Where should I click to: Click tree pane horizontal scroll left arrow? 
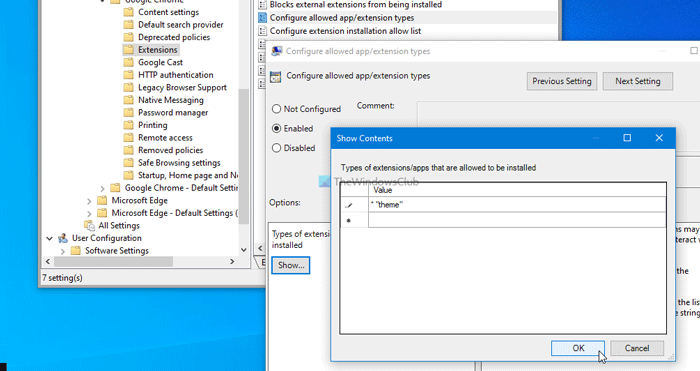[x=48, y=261]
